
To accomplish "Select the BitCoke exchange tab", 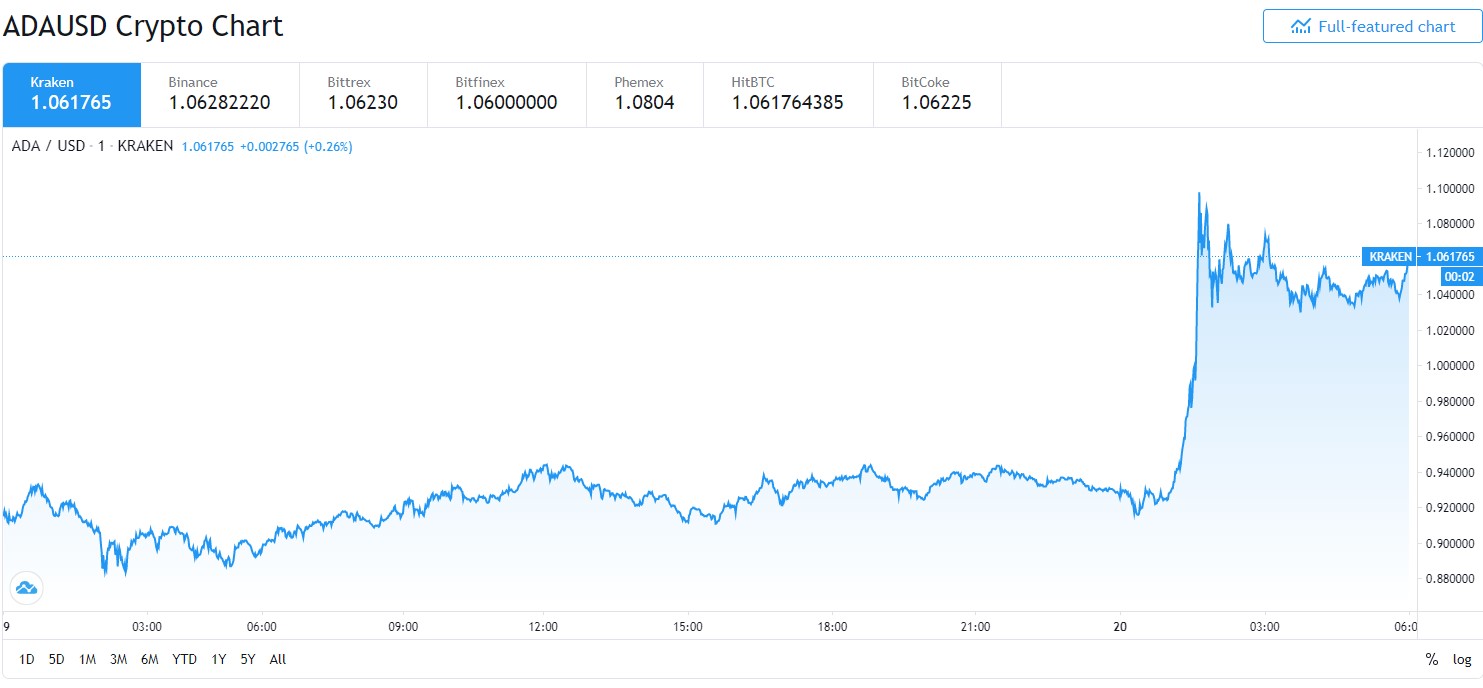I will click(937, 94).
